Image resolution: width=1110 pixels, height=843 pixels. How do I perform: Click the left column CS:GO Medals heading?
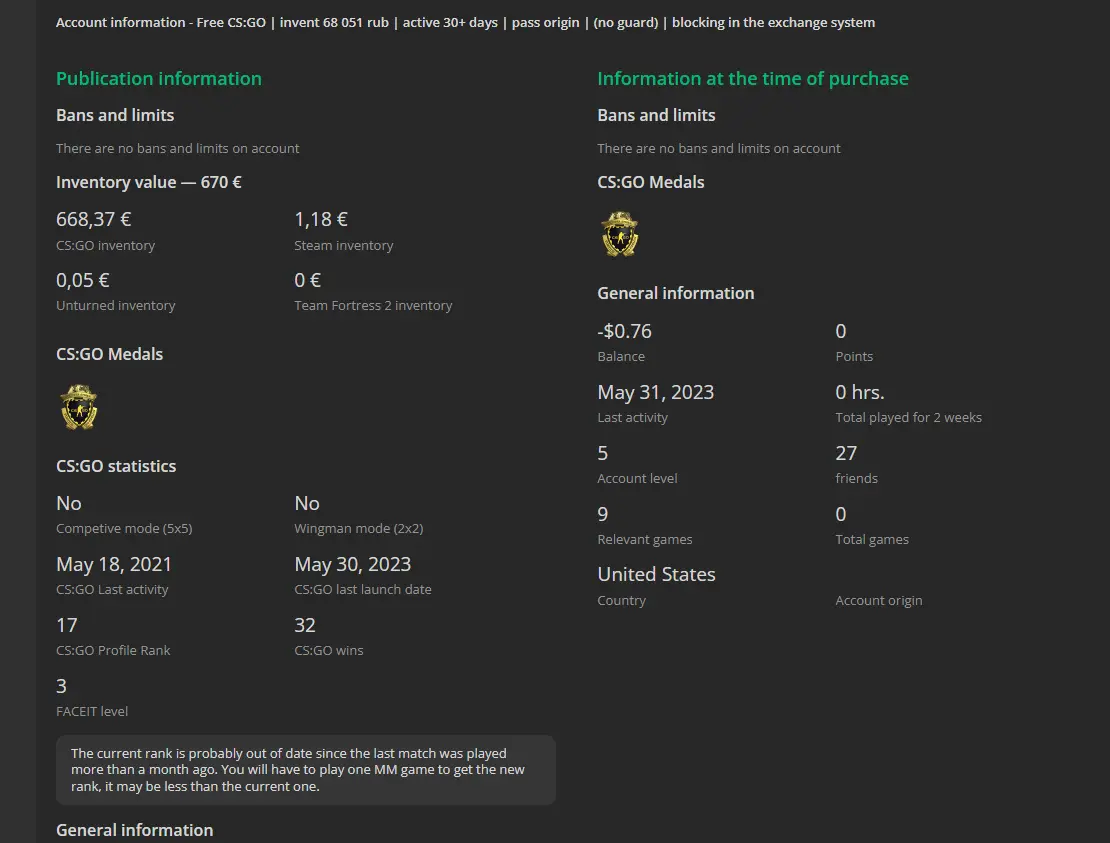[110, 355]
